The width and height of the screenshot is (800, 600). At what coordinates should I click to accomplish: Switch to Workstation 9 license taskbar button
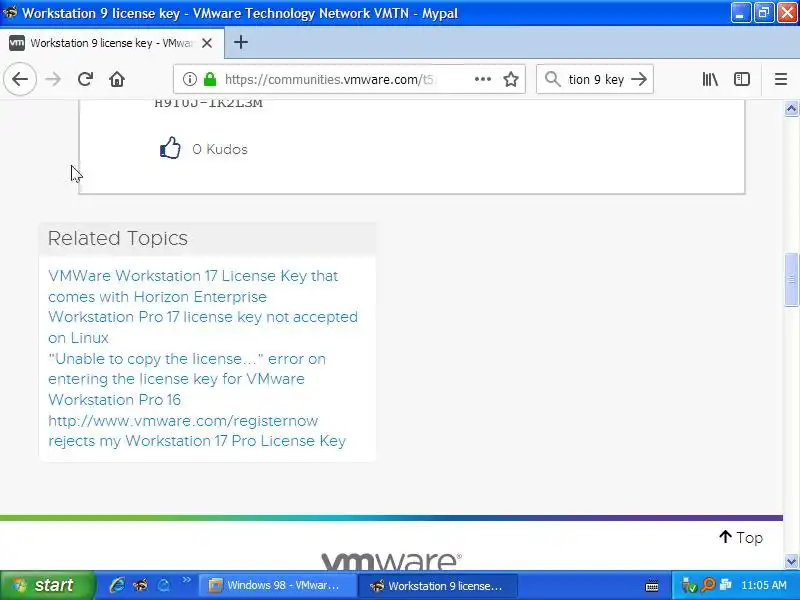coord(438,585)
